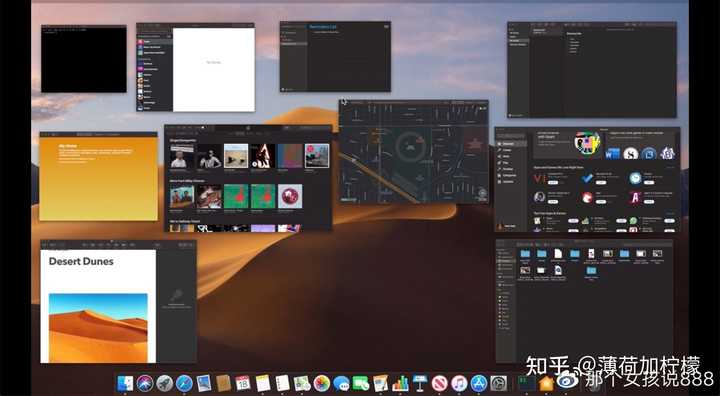Open App Store icon in Dock

click(x=479, y=383)
